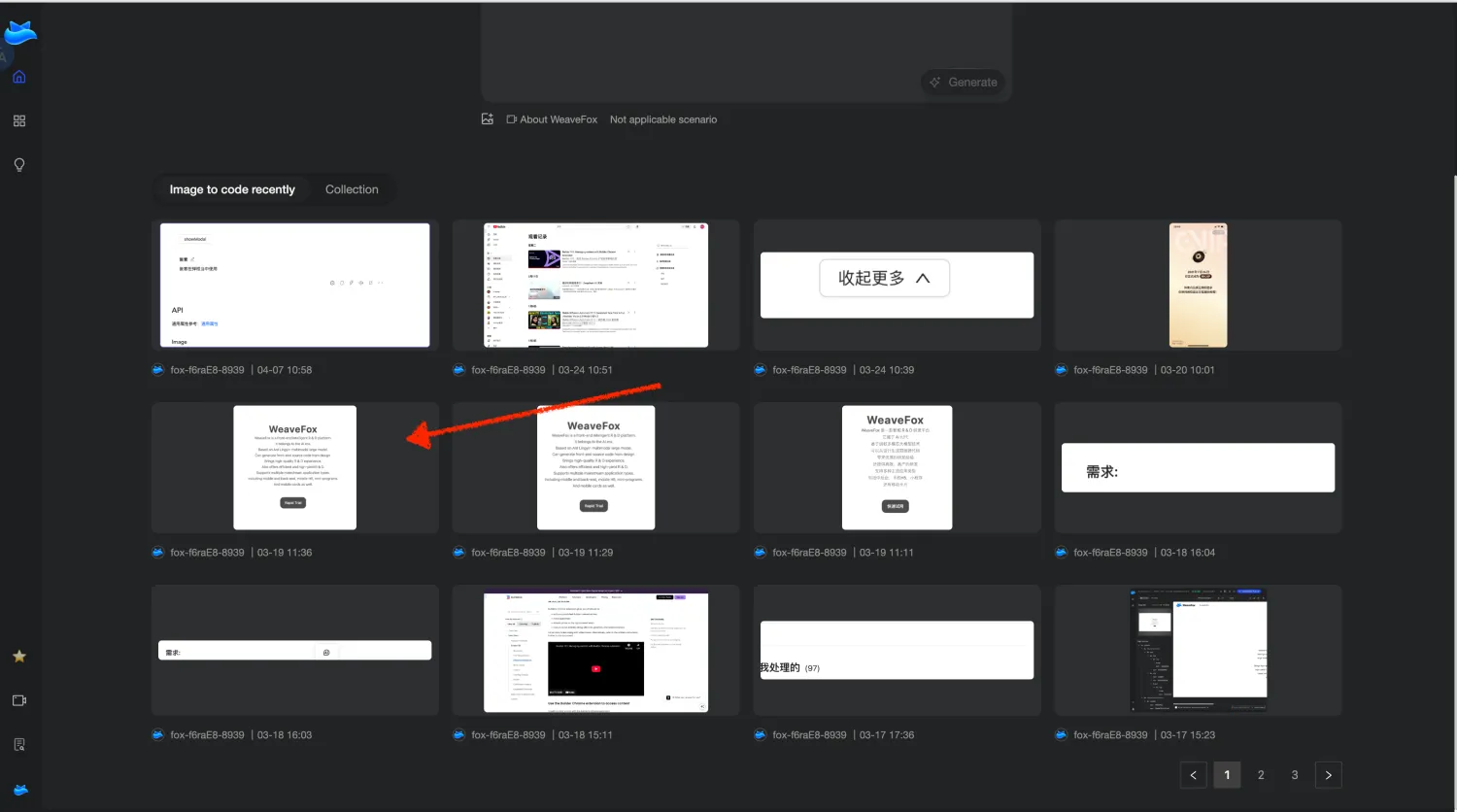Open the 需求 thumbnail dated 03-18 16:04
The image size is (1457, 812).
pos(1199,468)
